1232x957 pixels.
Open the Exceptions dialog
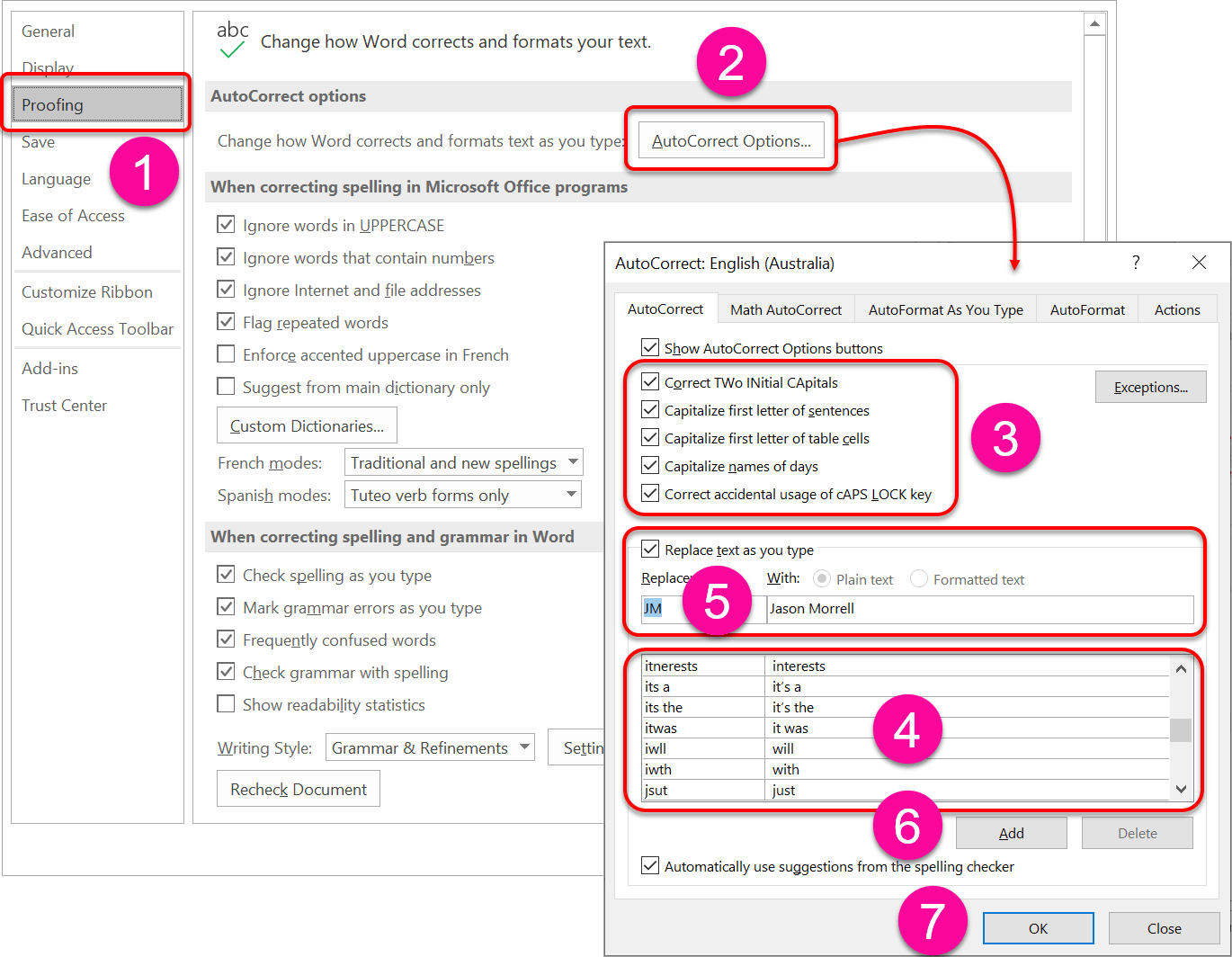(1151, 387)
